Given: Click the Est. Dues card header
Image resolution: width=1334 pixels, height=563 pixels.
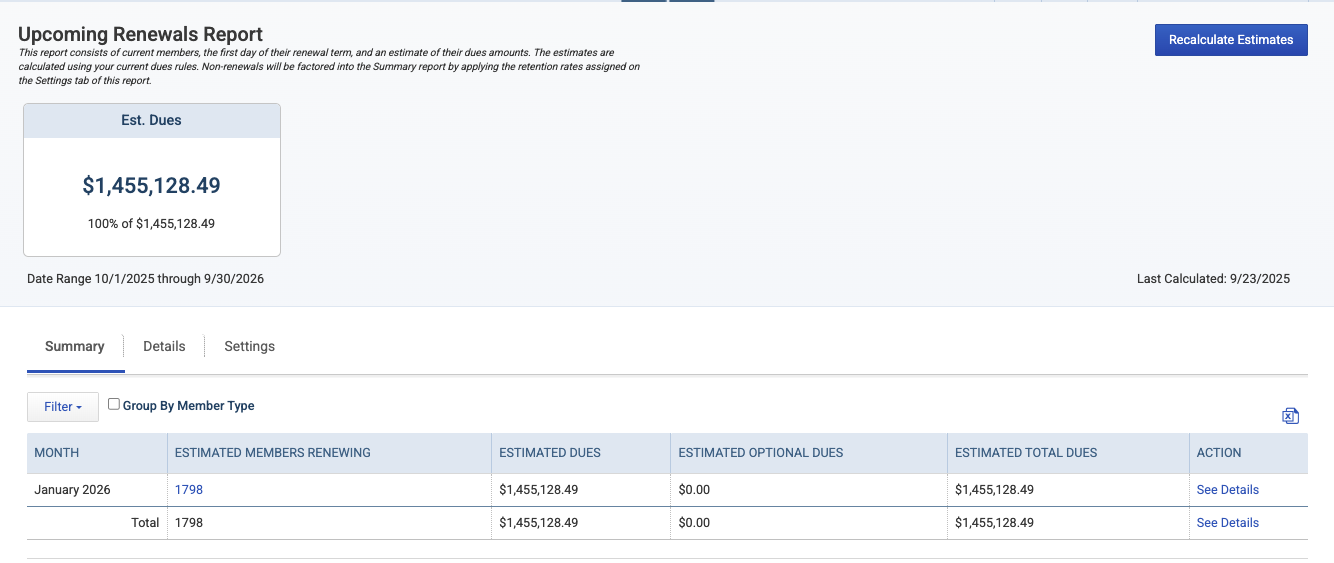Looking at the screenshot, I should click(152, 120).
